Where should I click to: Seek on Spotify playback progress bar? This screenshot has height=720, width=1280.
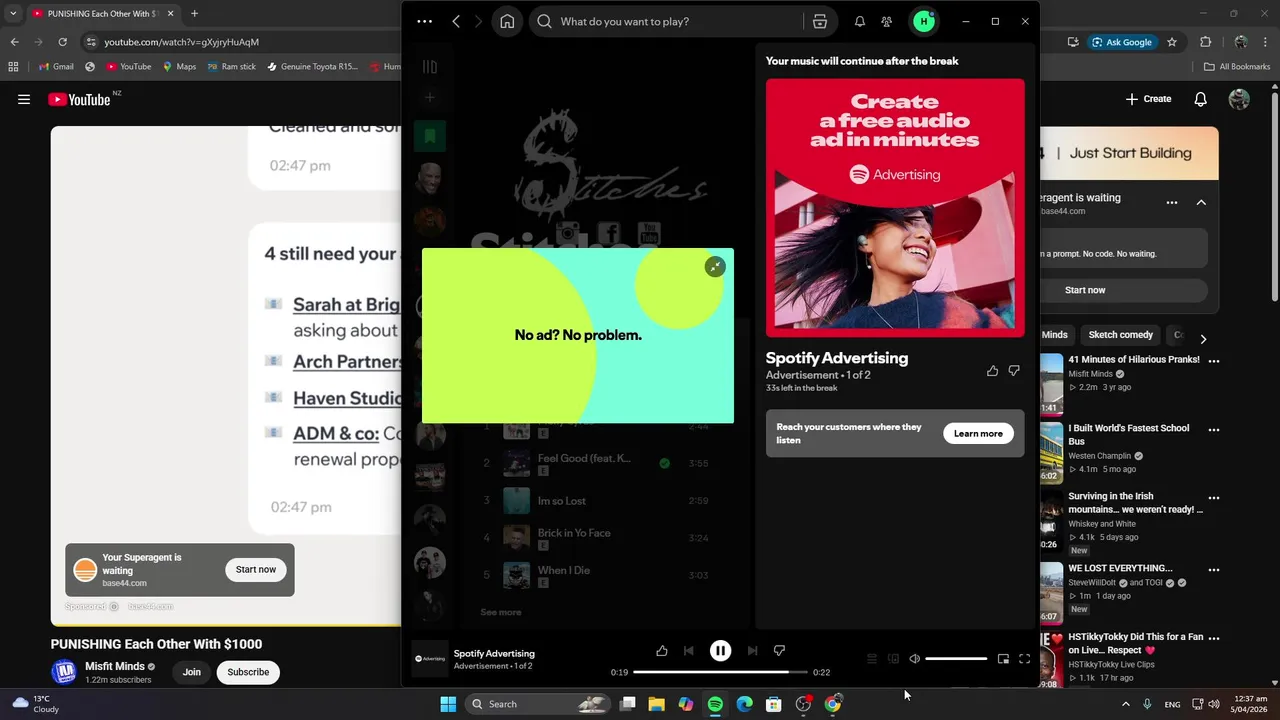[720, 672]
